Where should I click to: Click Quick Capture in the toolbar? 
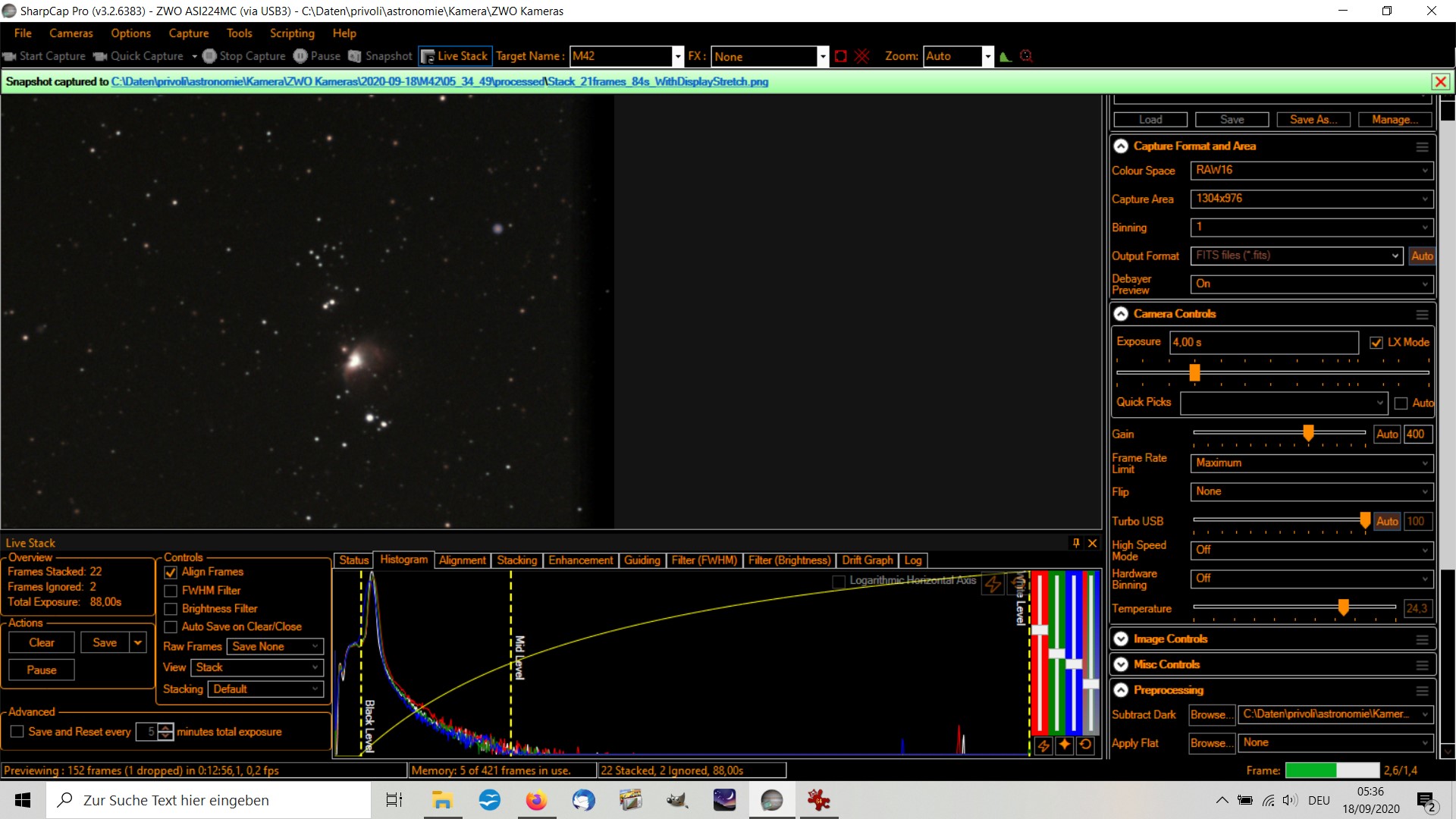pyautogui.click(x=139, y=56)
